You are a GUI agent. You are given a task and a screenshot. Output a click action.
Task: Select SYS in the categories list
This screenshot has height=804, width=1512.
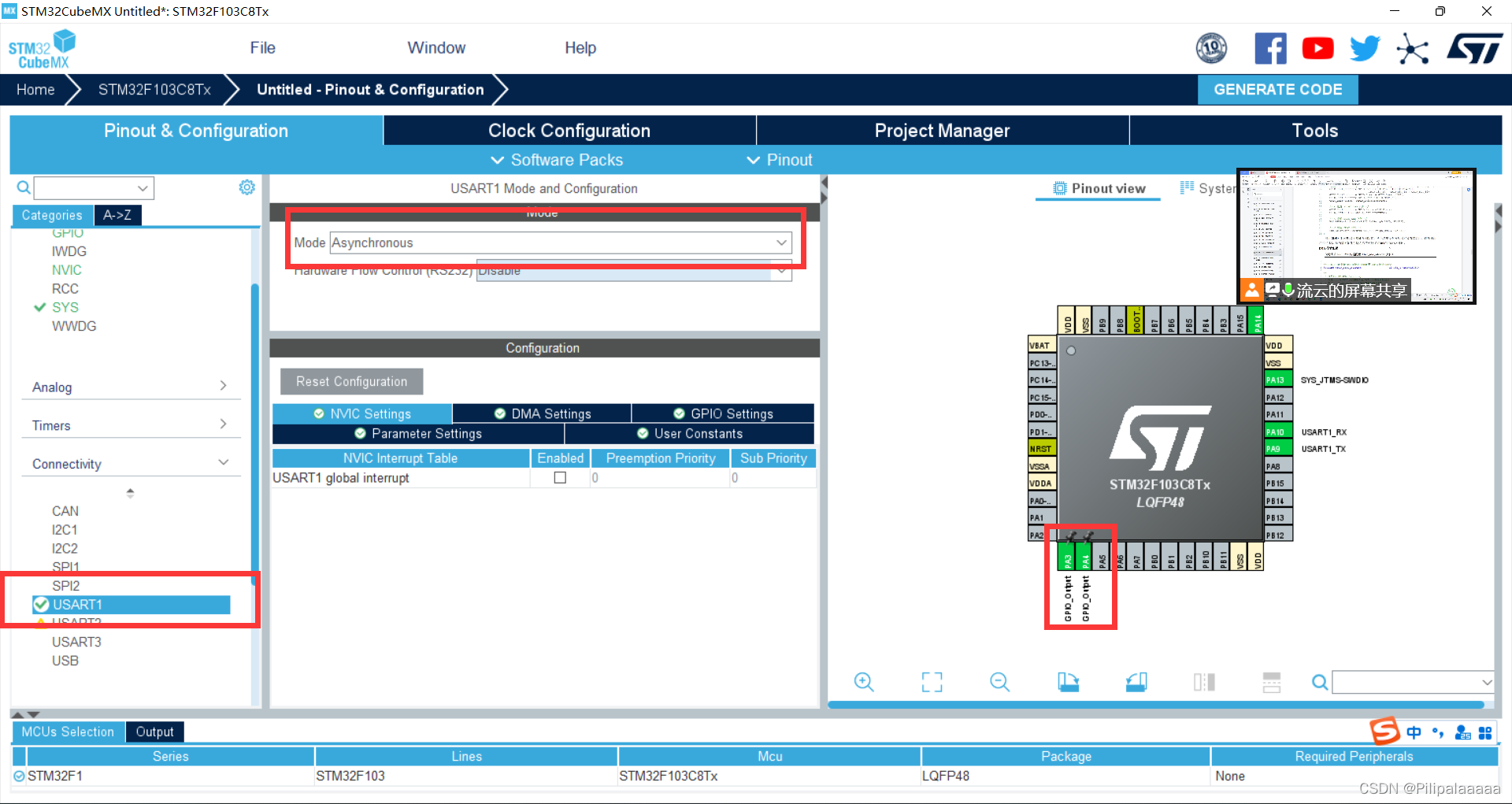coord(65,307)
